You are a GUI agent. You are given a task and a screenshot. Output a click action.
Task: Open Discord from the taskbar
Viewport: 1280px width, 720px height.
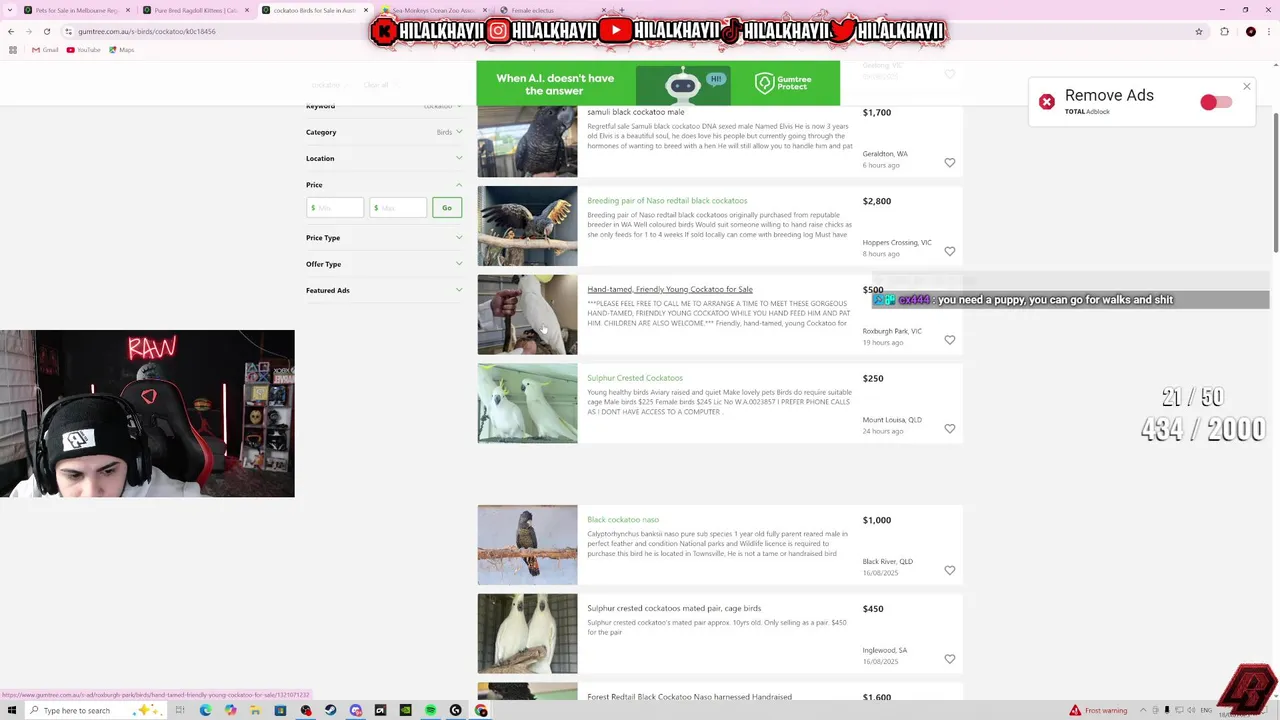[355, 710]
